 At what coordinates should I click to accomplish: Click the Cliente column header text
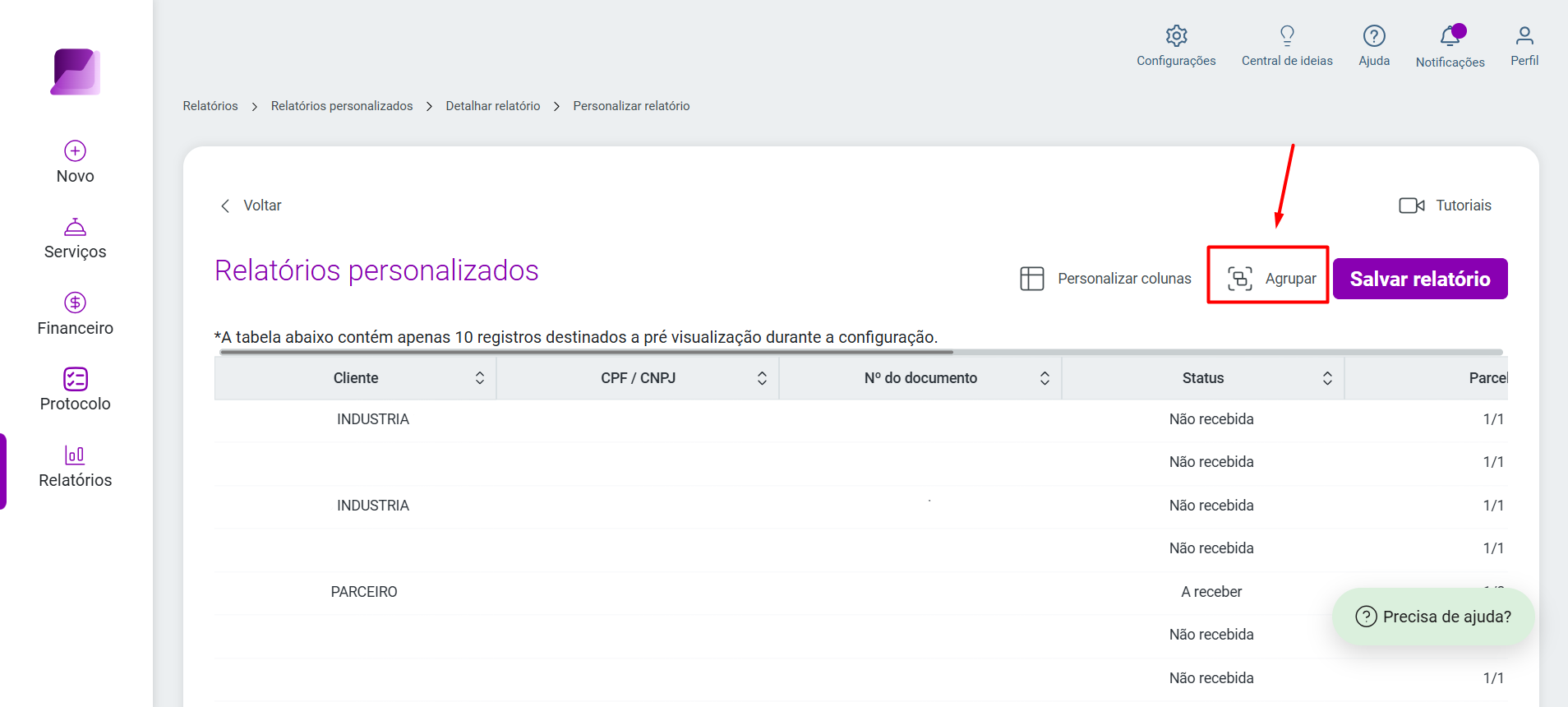[x=356, y=378]
